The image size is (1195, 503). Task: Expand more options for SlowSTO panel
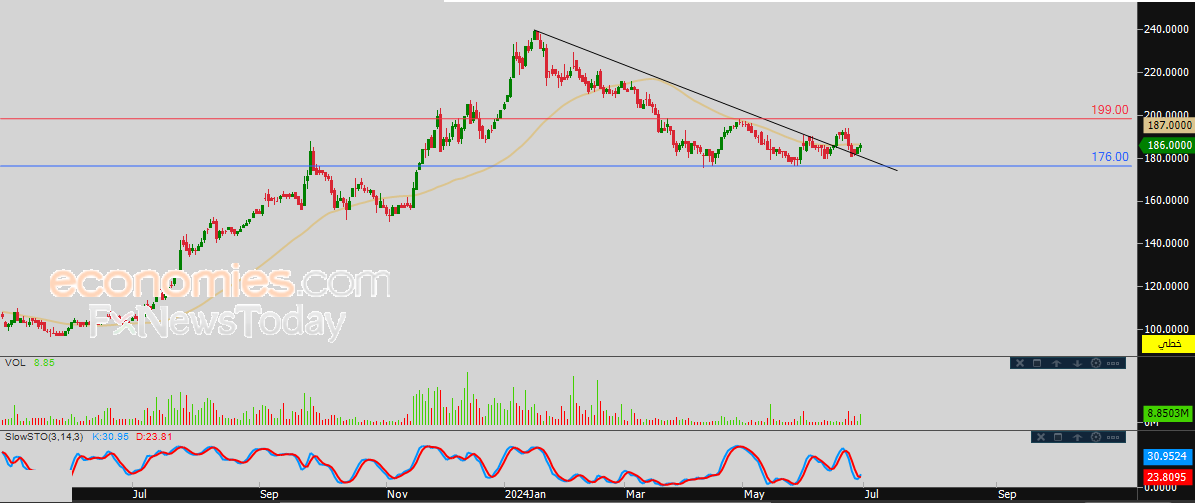[1113, 437]
